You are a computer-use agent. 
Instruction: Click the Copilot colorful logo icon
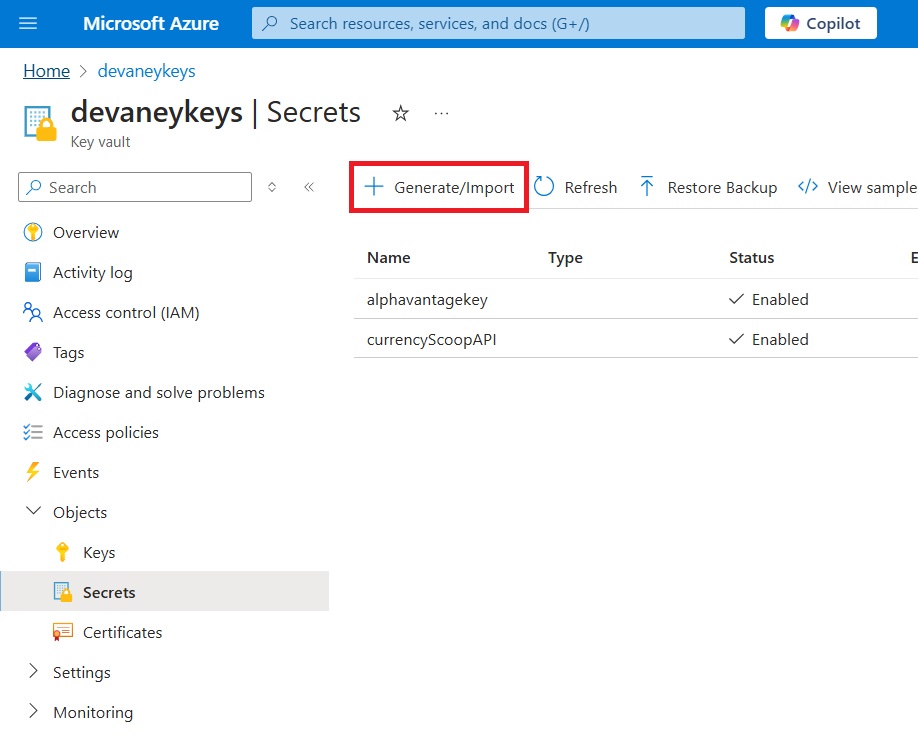(x=789, y=23)
